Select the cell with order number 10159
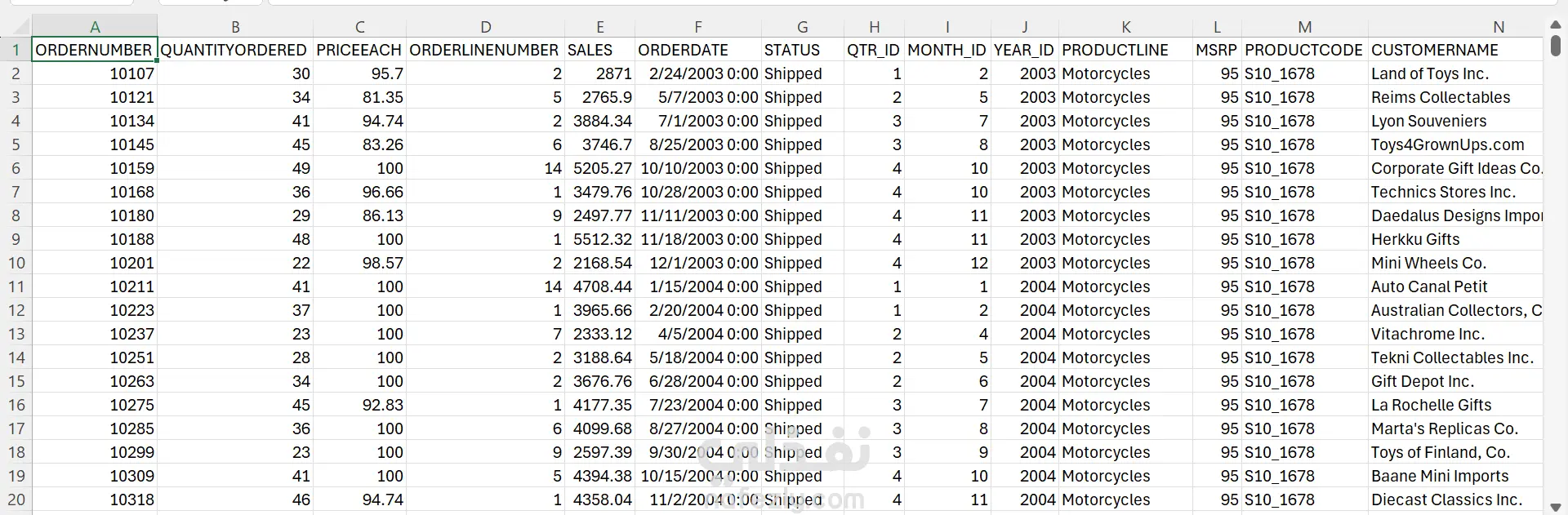This screenshot has width=1568, height=515. [x=95, y=168]
